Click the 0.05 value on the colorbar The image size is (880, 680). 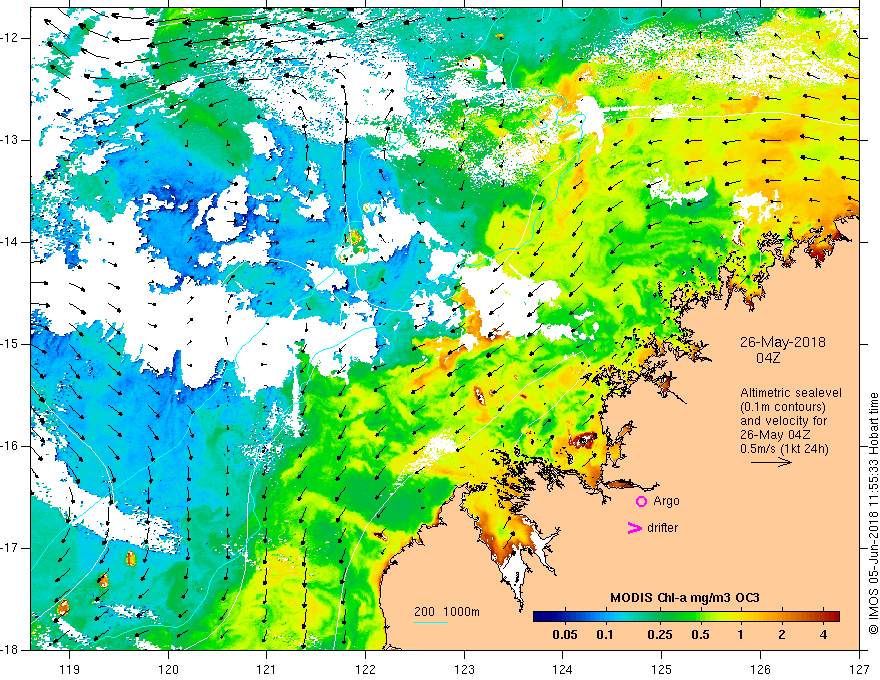[565, 635]
